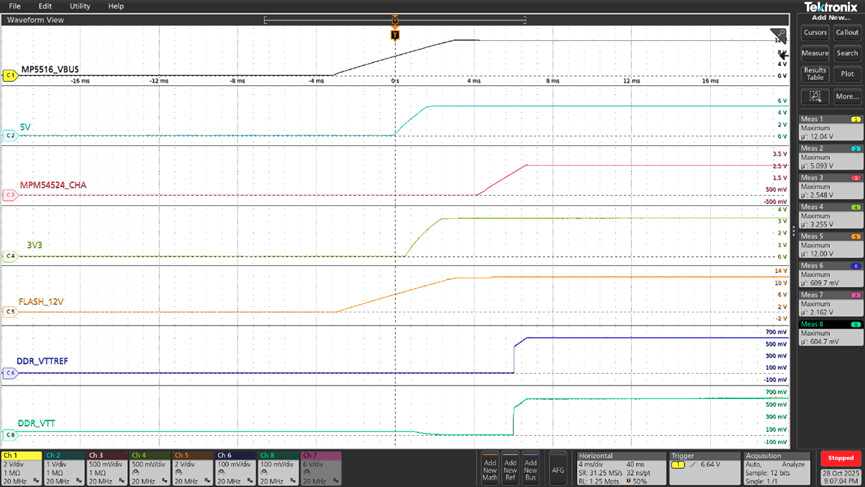865x487 pixels.
Task: Open the AFG function generator
Action: pyautogui.click(x=558, y=466)
